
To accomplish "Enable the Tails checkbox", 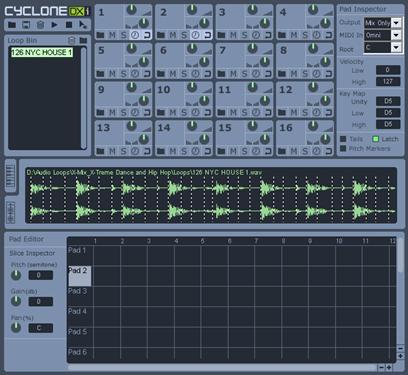I will pyautogui.click(x=343, y=139).
